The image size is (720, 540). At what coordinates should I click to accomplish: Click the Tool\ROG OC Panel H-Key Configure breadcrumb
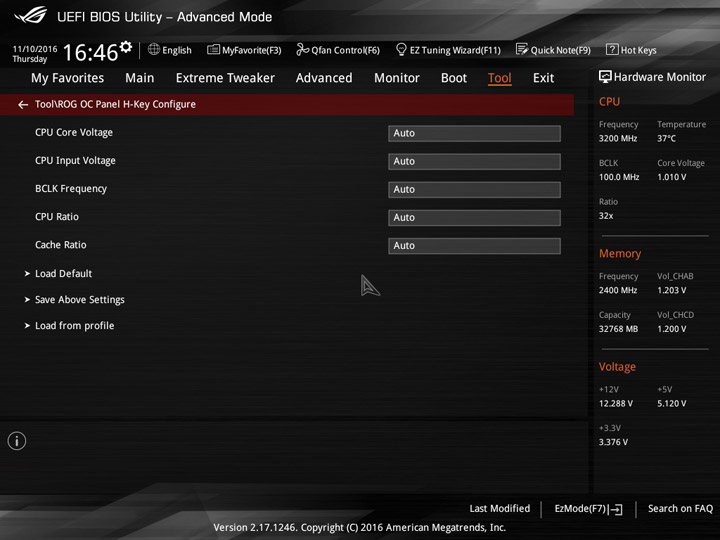point(115,104)
